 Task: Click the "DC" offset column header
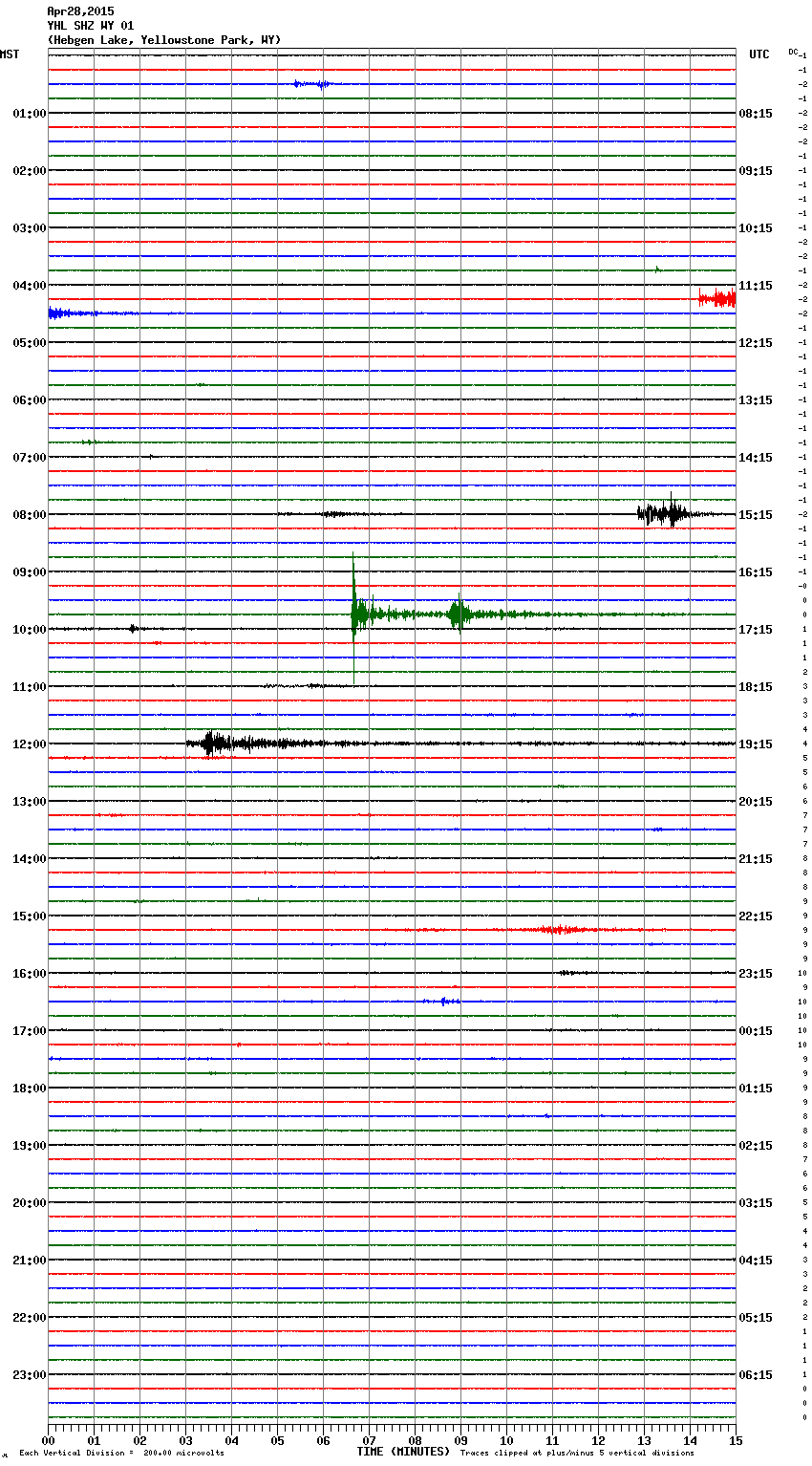[x=793, y=52]
